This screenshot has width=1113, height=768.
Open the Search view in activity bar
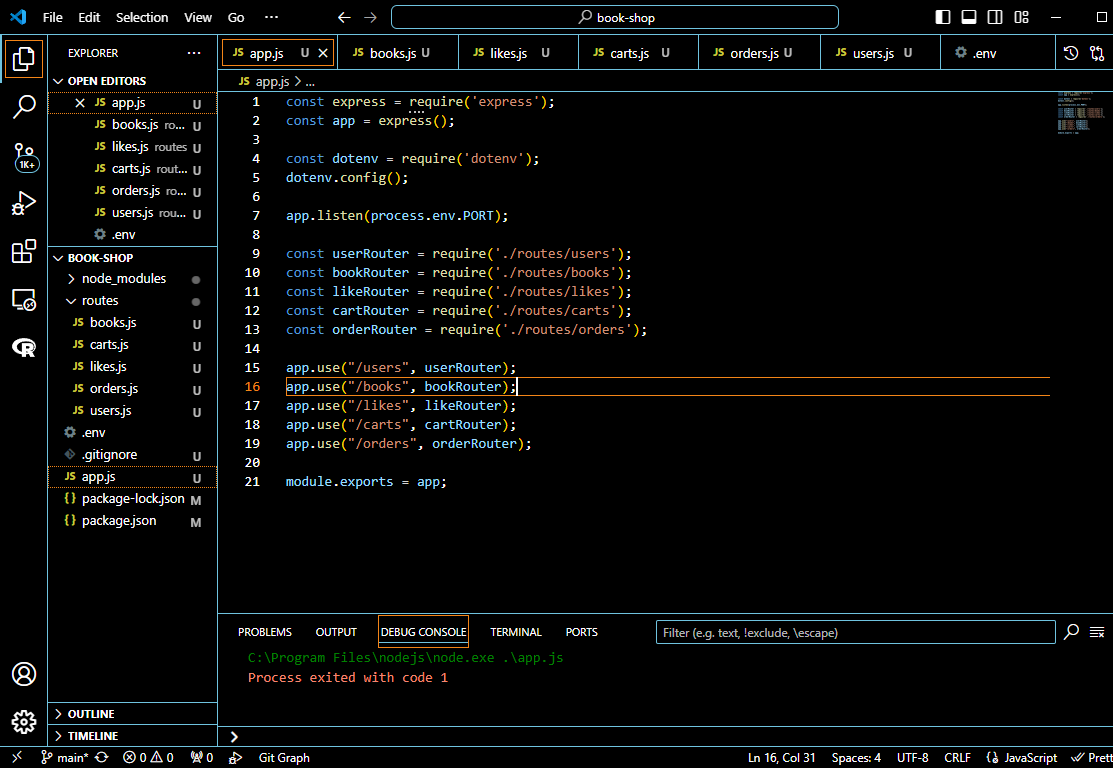coord(23,107)
